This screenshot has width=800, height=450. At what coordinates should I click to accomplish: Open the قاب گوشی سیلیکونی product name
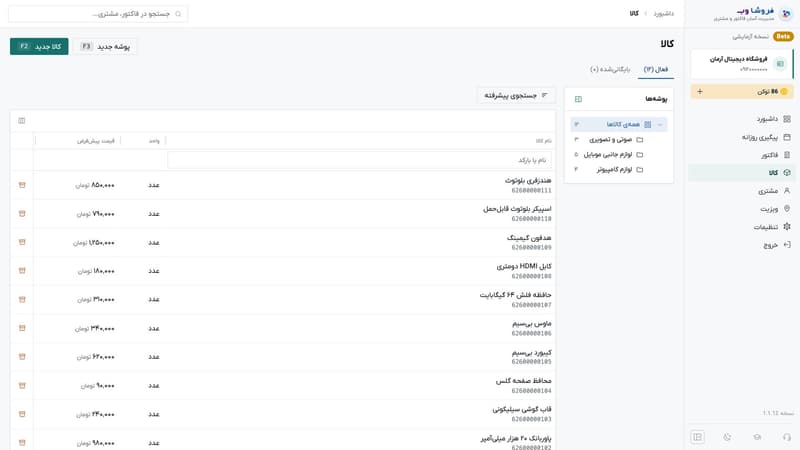tap(522, 410)
